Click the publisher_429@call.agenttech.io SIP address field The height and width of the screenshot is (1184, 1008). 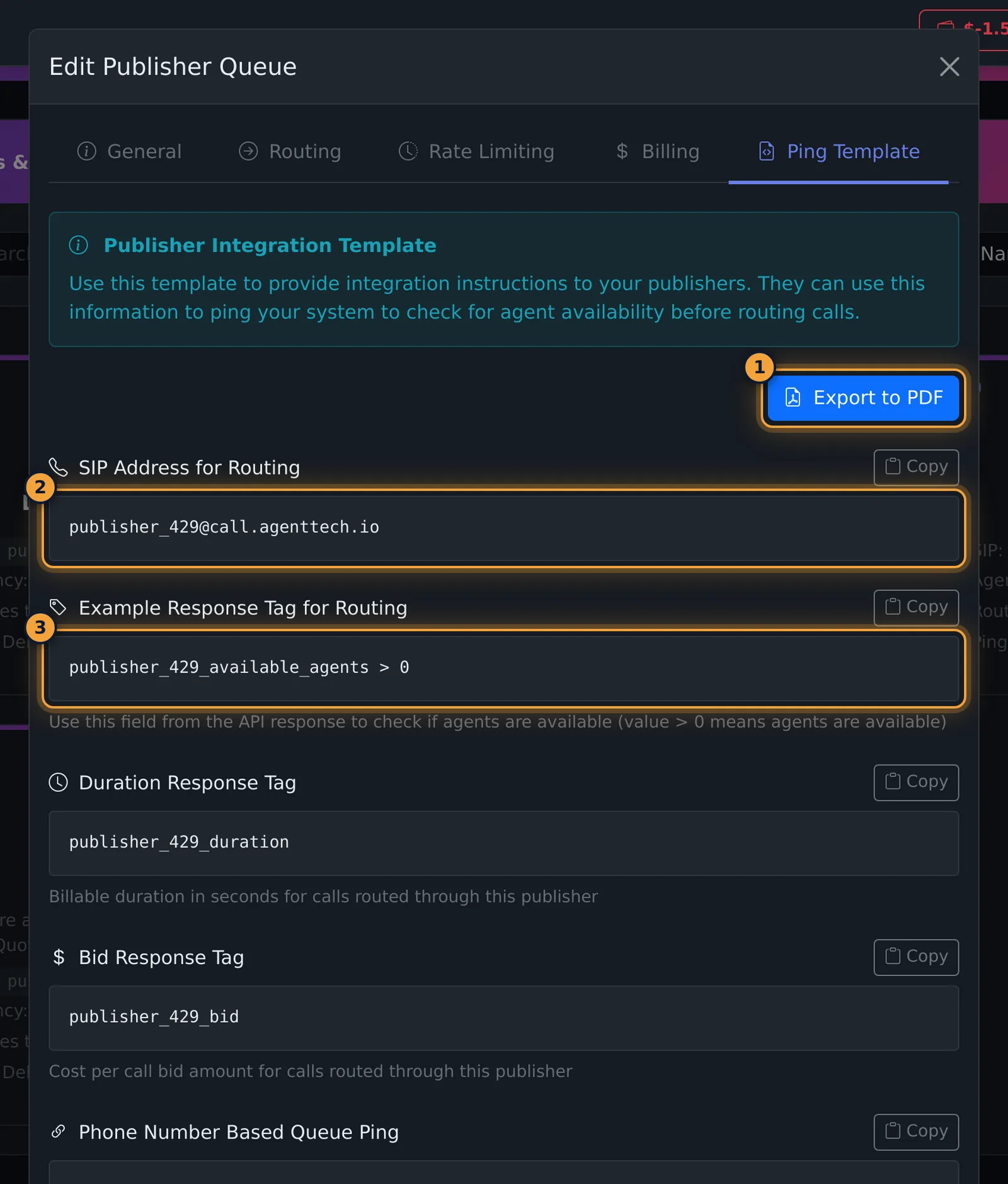tap(504, 528)
